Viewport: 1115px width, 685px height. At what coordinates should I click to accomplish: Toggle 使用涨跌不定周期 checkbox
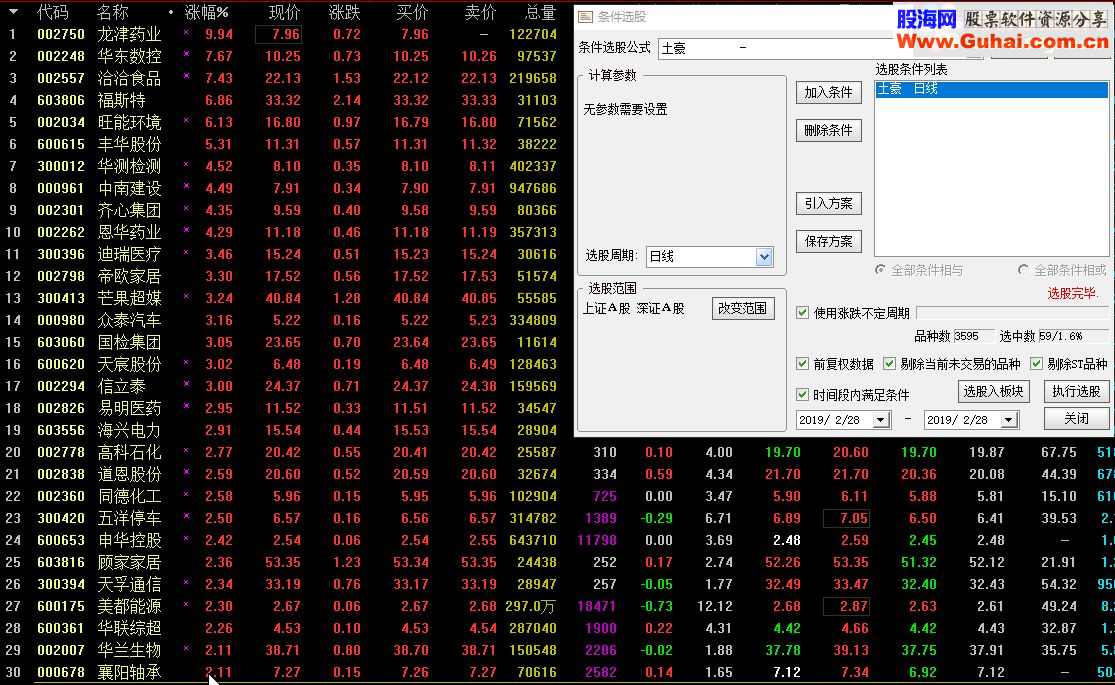[x=802, y=313]
